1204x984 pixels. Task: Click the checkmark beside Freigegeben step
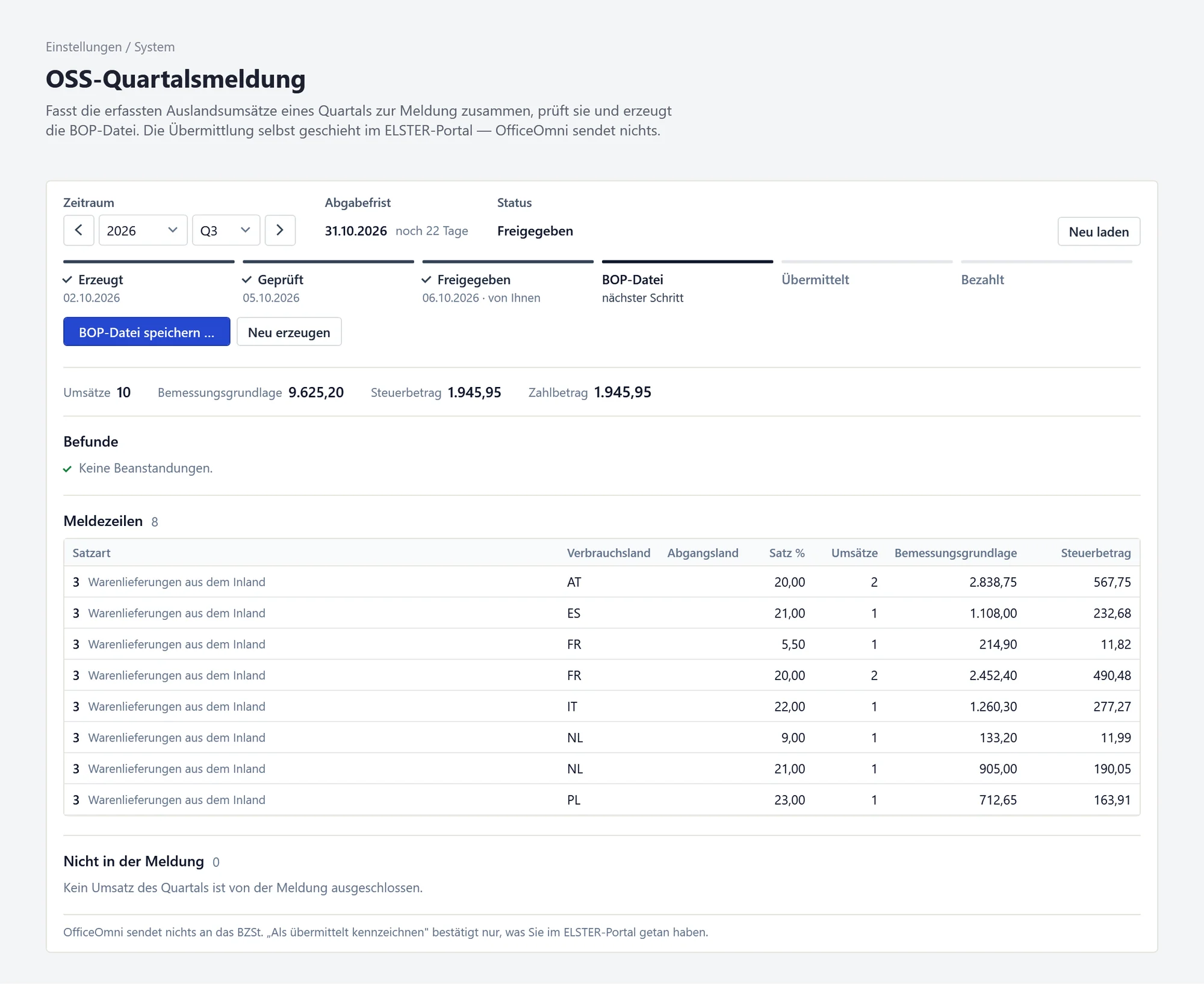[x=426, y=280]
